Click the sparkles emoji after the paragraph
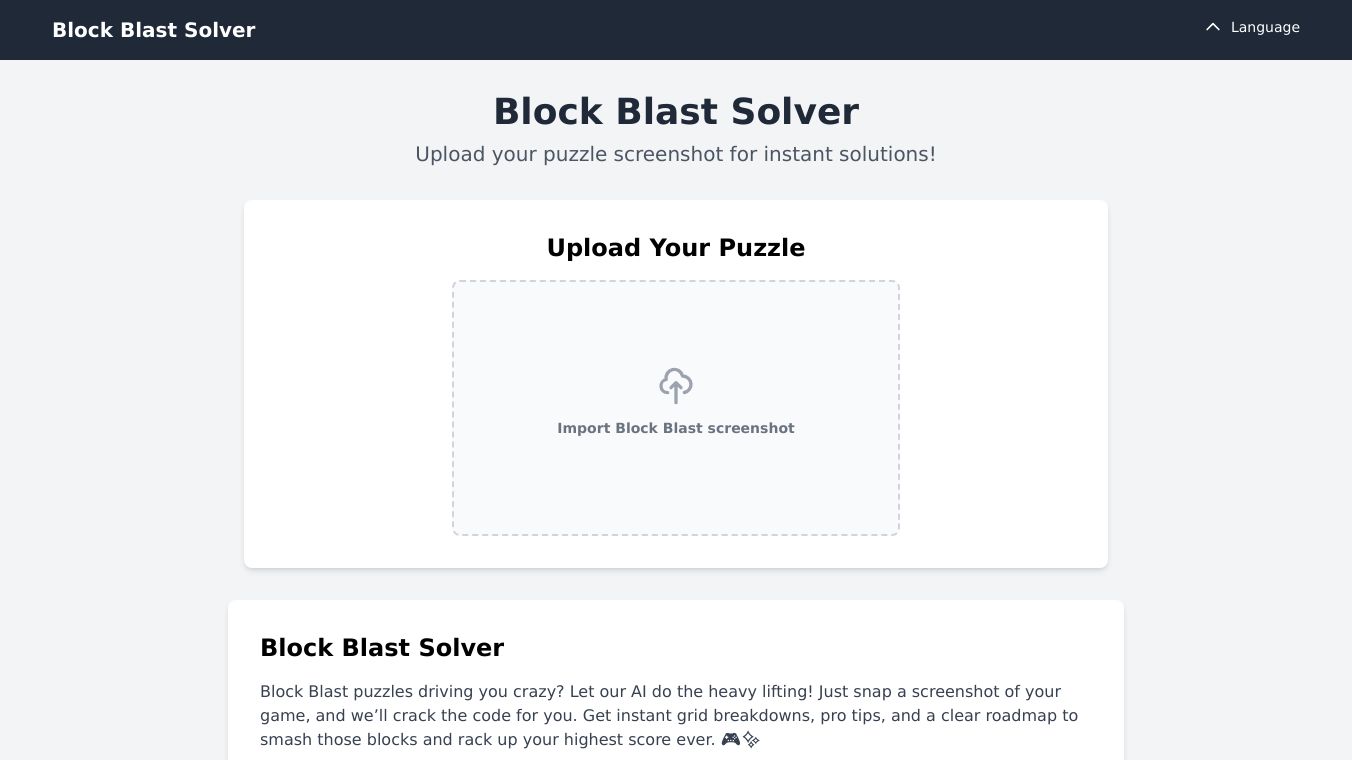 pyautogui.click(x=751, y=740)
